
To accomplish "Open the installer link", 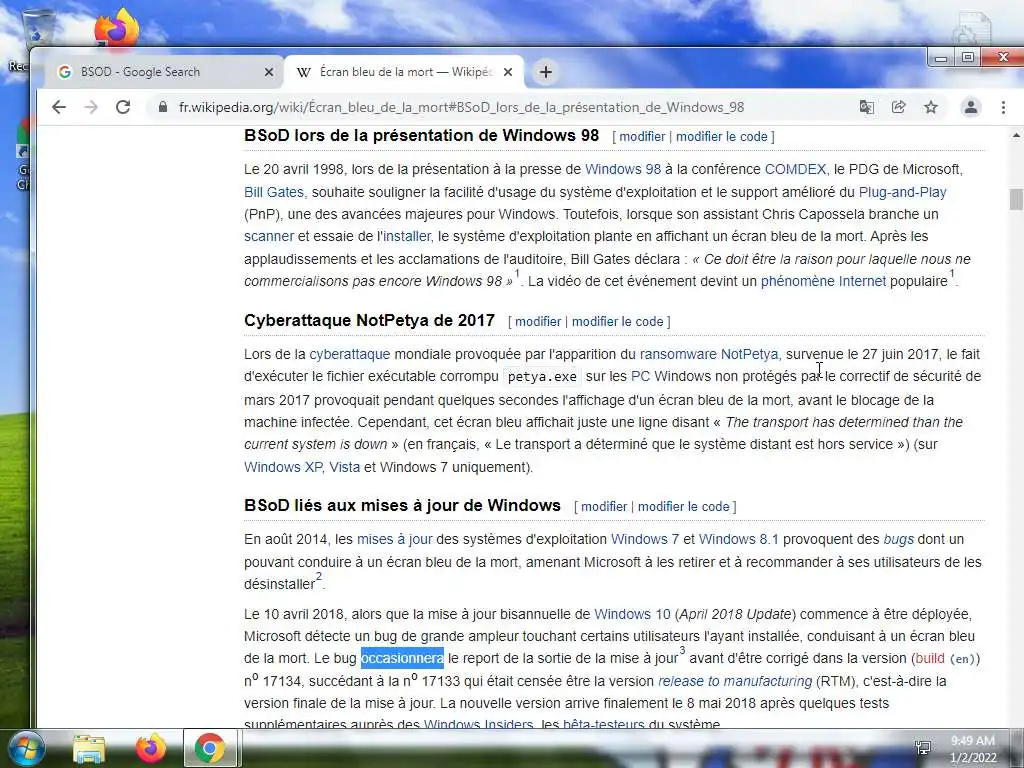I will pos(407,236).
